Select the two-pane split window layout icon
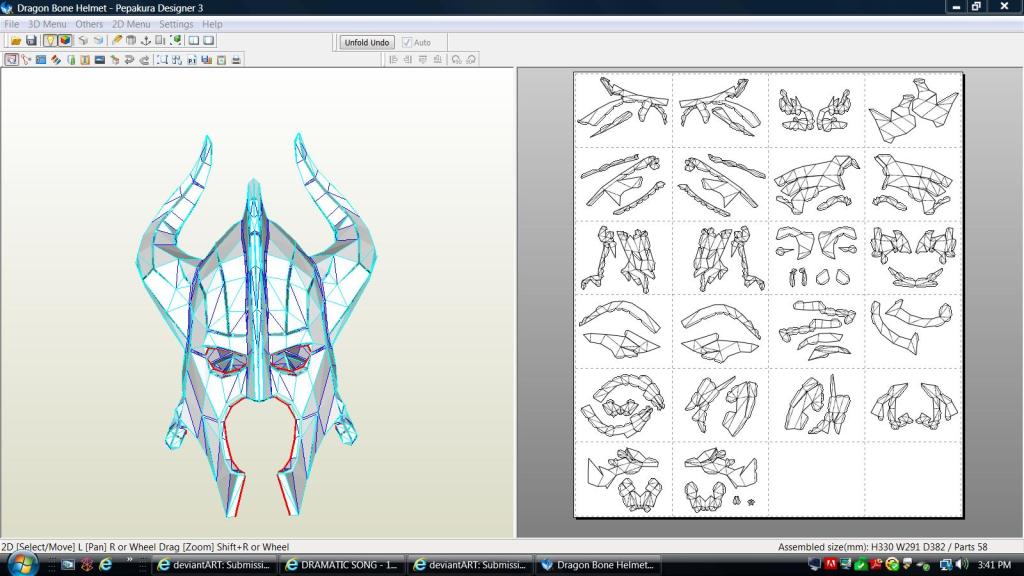This screenshot has width=1024, height=576. click(193, 40)
